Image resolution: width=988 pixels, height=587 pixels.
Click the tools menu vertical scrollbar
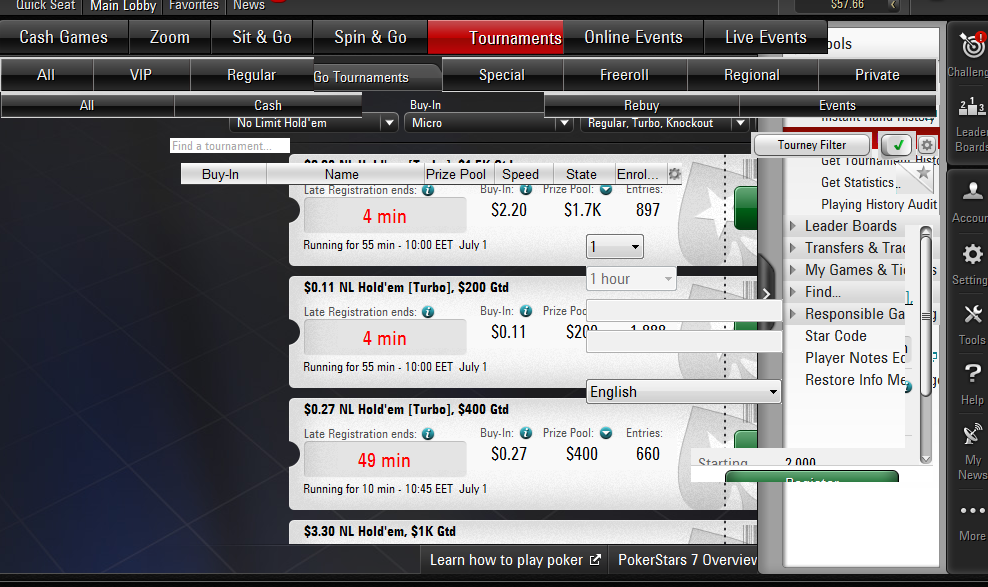[x=926, y=345]
